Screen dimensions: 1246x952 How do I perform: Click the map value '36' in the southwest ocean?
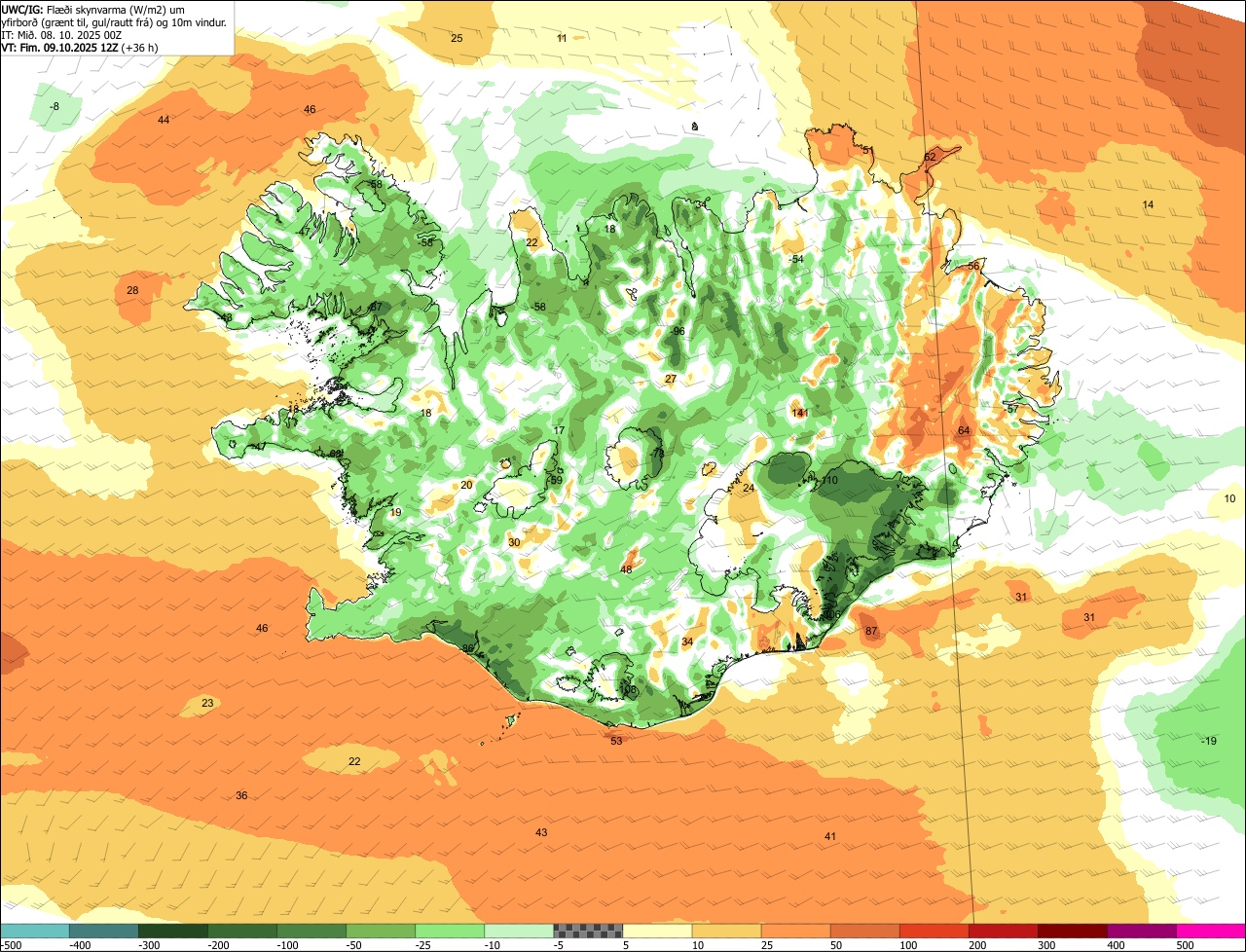coord(241,795)
